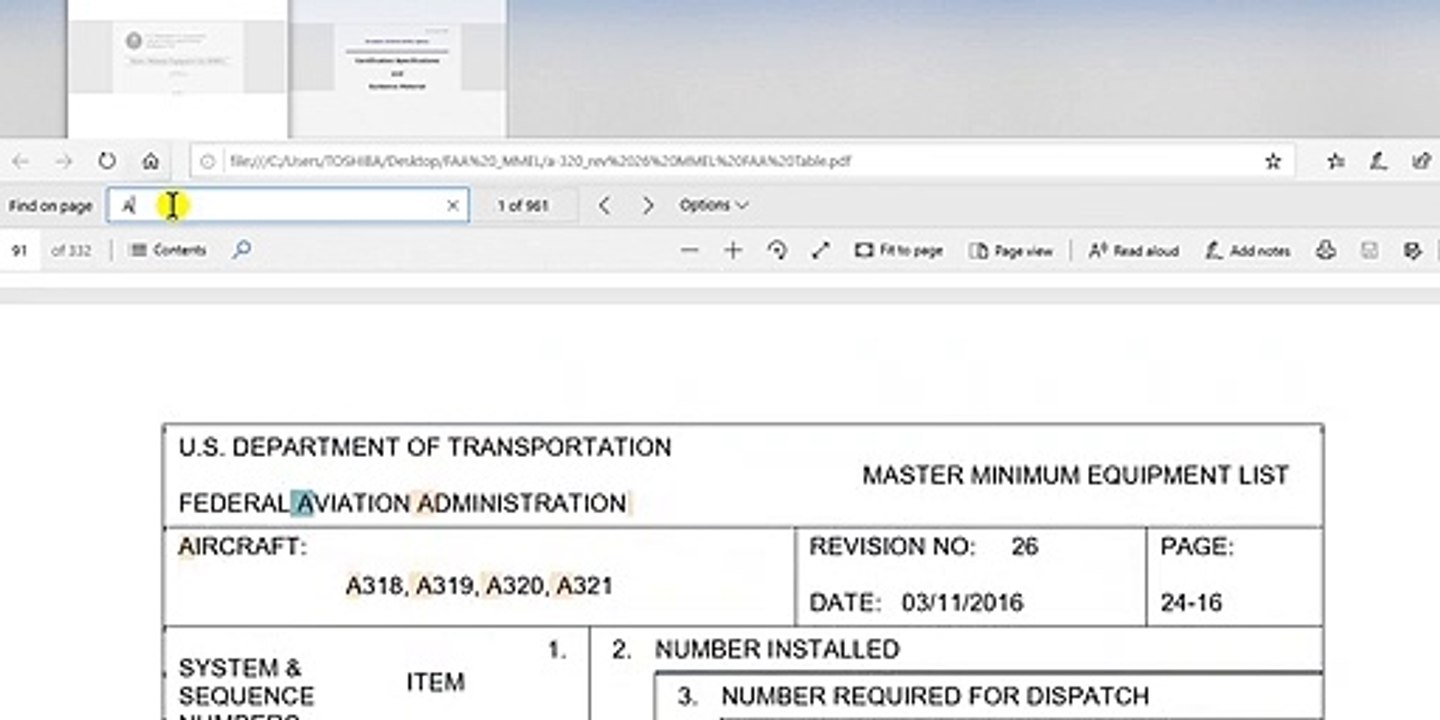Viewport: 1440px width, 720px height.
Task: Jump to next search result
Action: click(x=648, y=205)
